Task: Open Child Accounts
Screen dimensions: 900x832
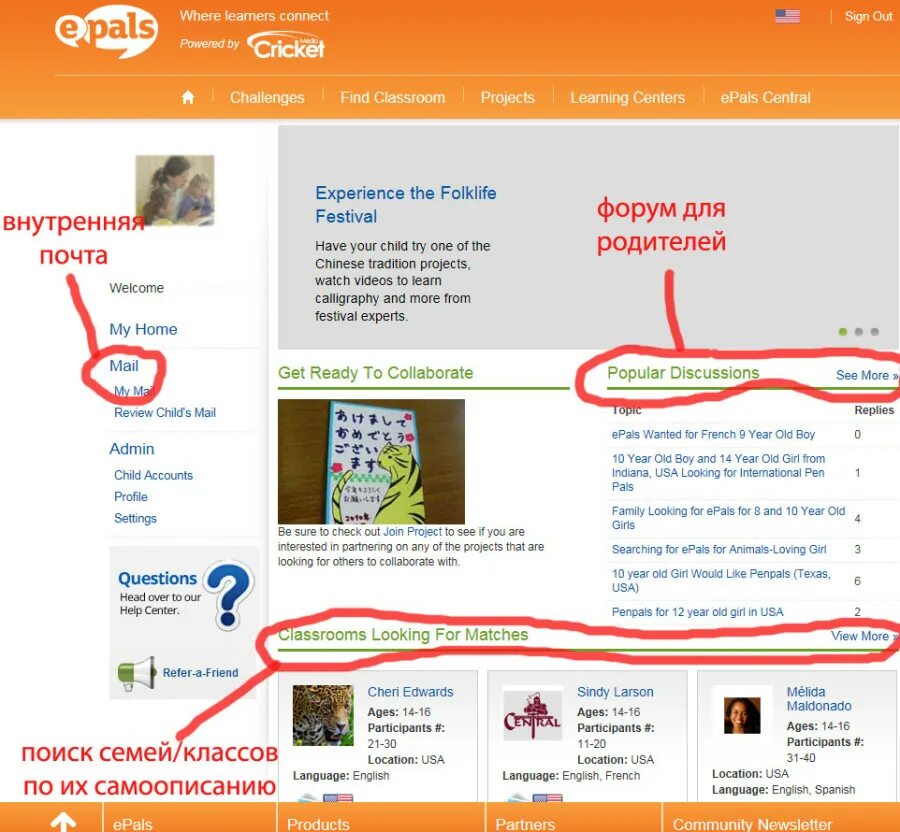Action: [x=153, y=475]
